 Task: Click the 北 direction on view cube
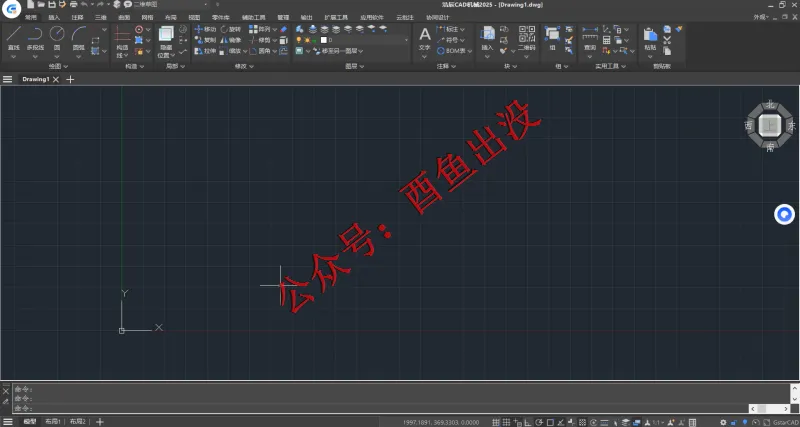[770, 105]
